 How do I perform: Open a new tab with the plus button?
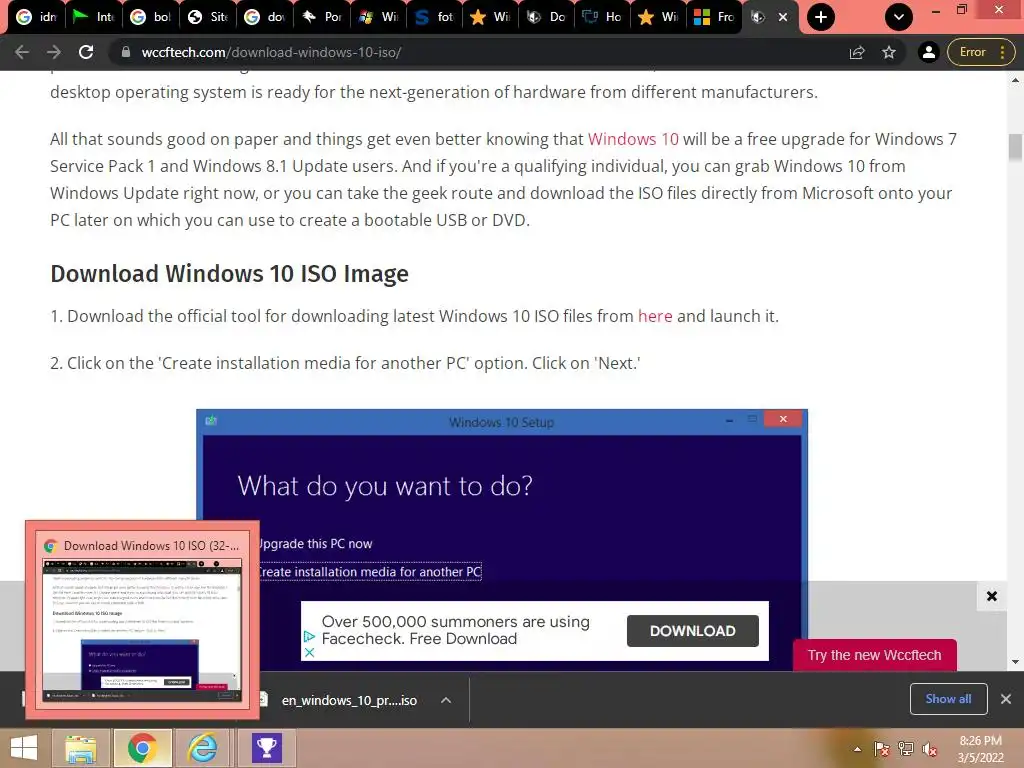click(x=821, y=17)
